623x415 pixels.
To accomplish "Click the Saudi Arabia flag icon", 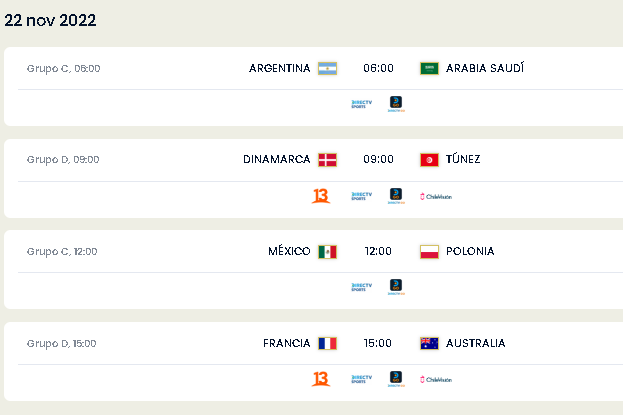I will (x=429, y=68).
